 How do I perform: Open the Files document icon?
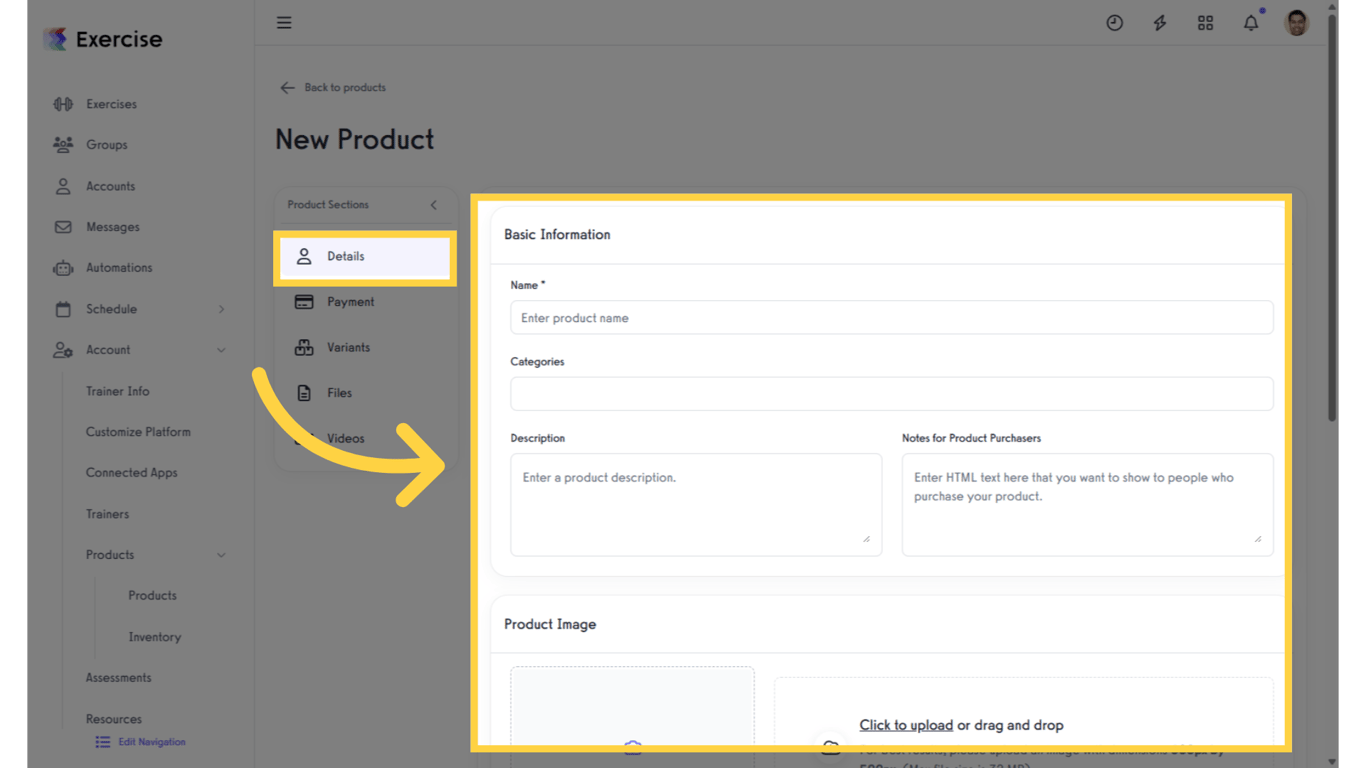click(x=305, y=392)
